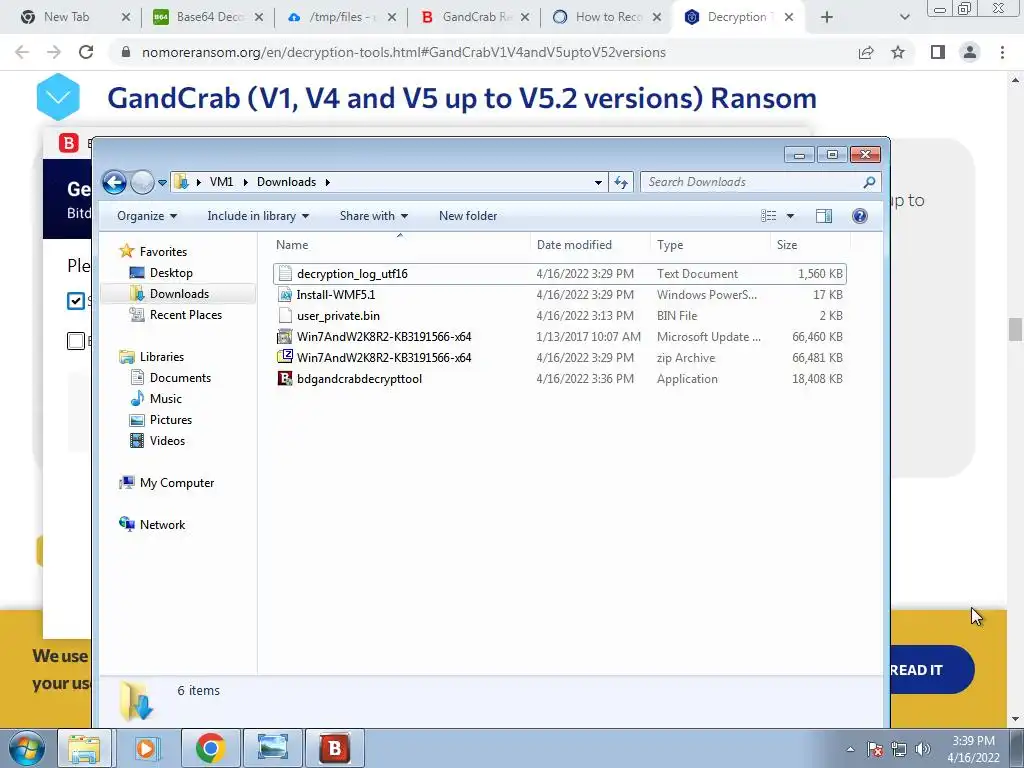Create a New folder
This screenshot has width=1024, height=768.
pyautogui.click(x=468, y=216)
